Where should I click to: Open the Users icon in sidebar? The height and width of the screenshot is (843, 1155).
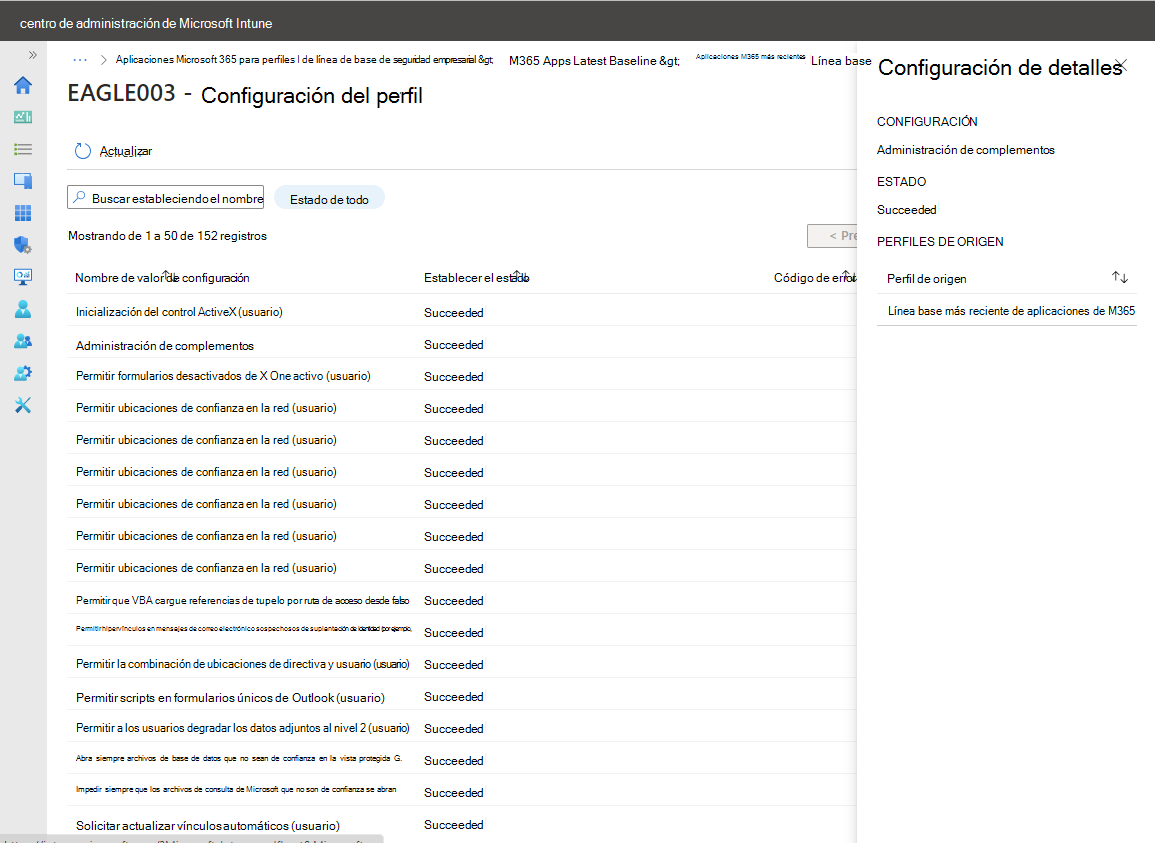click(23, 309)
